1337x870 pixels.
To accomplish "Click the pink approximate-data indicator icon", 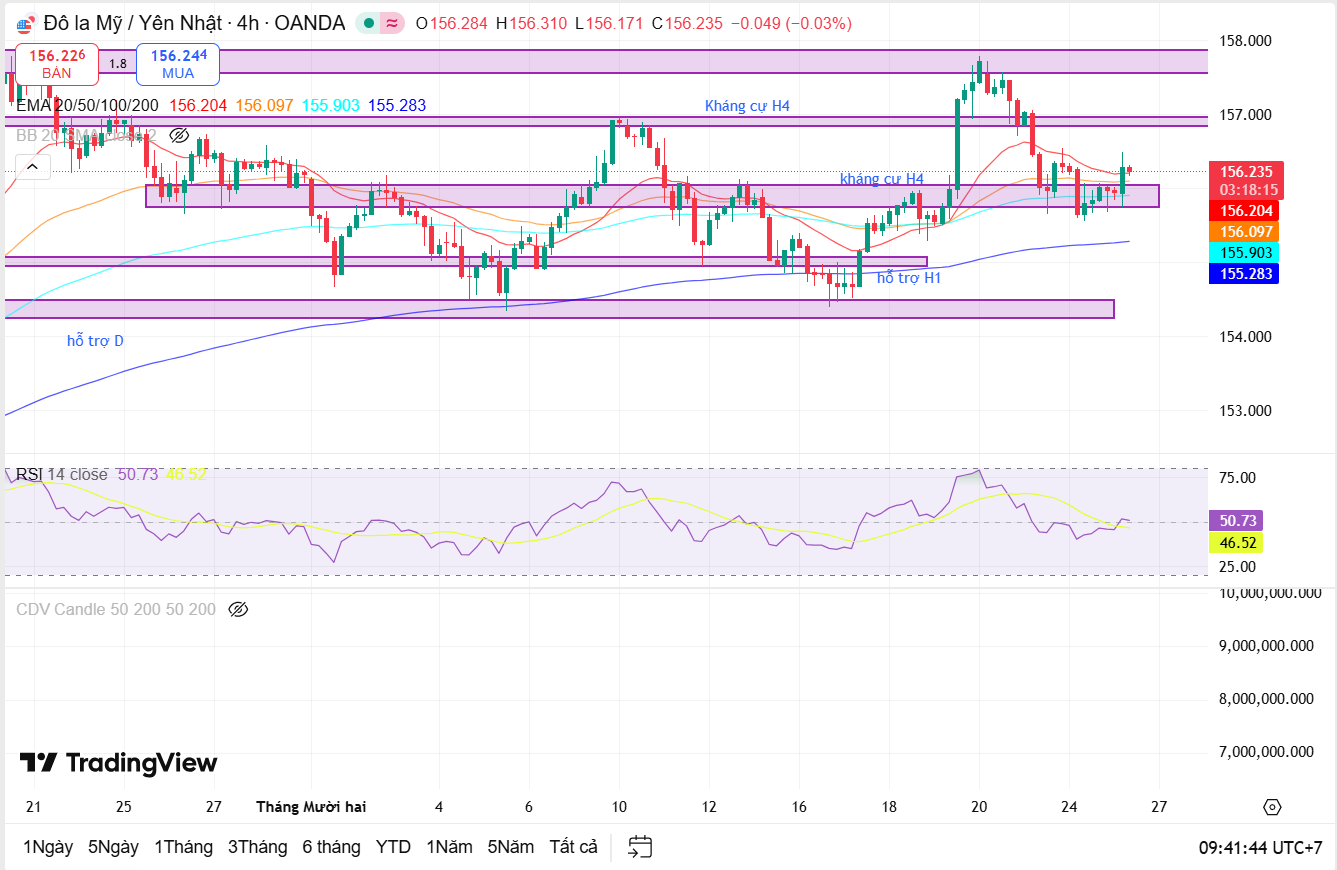I will click(x=393, y=23).
